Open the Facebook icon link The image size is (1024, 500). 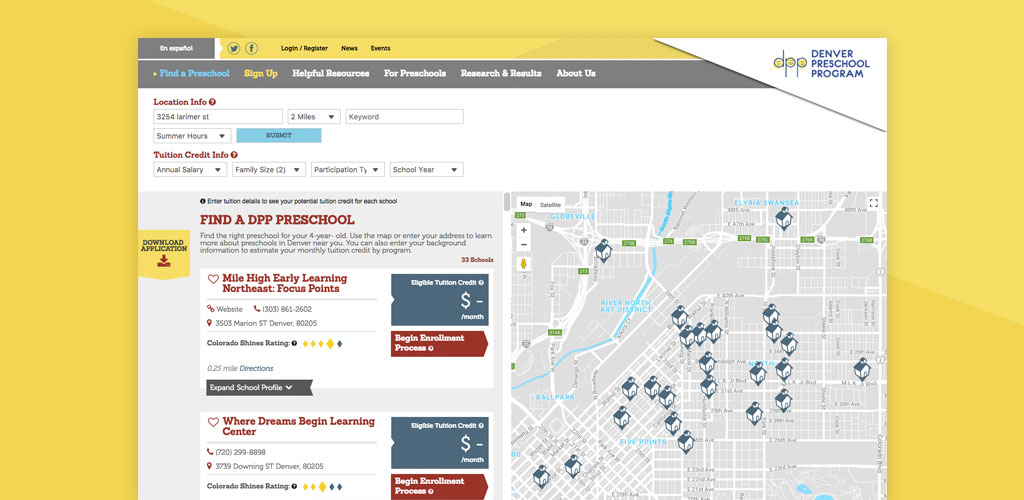click(x=251, y=48)
